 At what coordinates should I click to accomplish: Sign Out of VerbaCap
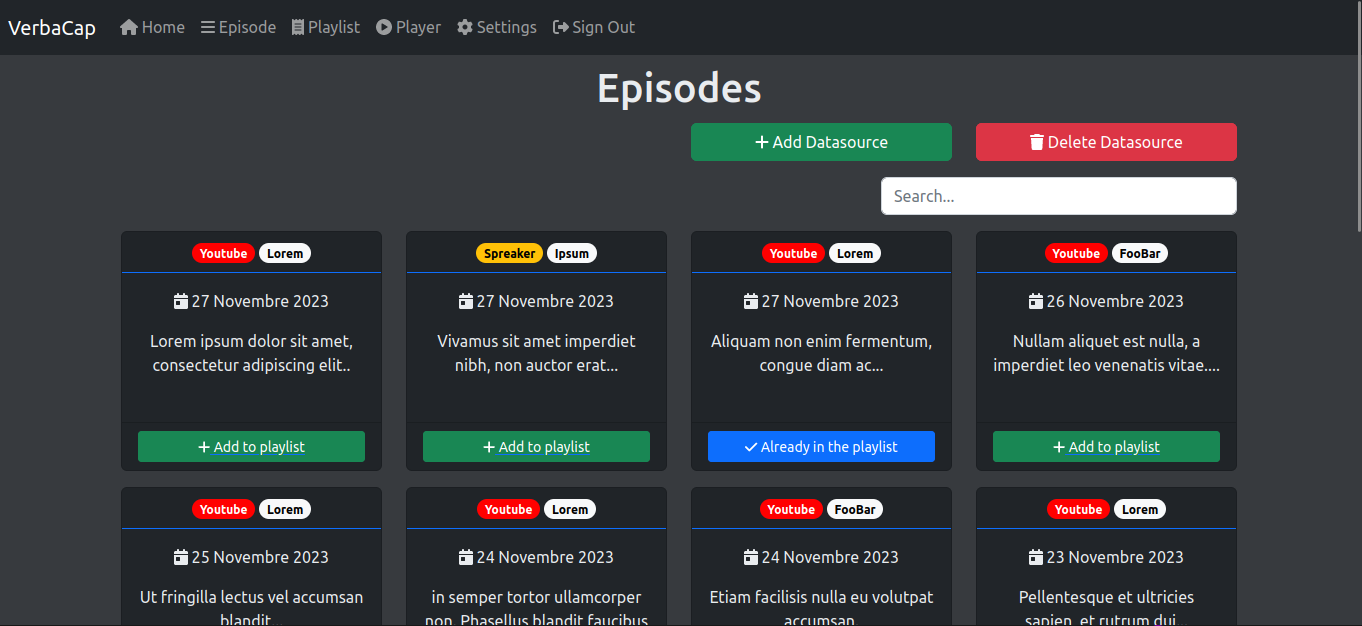point(594,27)
